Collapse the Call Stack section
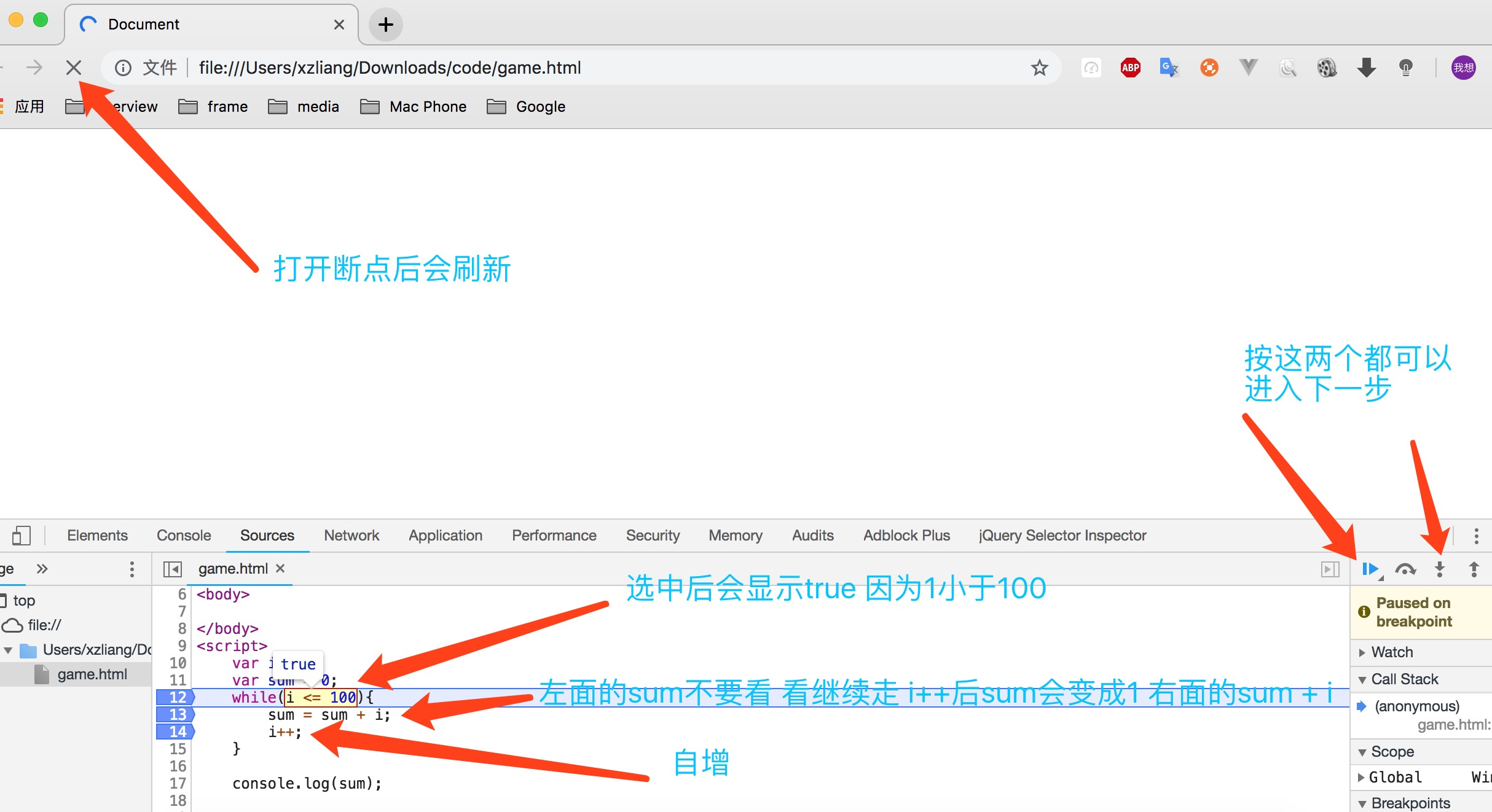Screen dimensions: 1492x812 pyautogui.click(x=1404, y=679)
